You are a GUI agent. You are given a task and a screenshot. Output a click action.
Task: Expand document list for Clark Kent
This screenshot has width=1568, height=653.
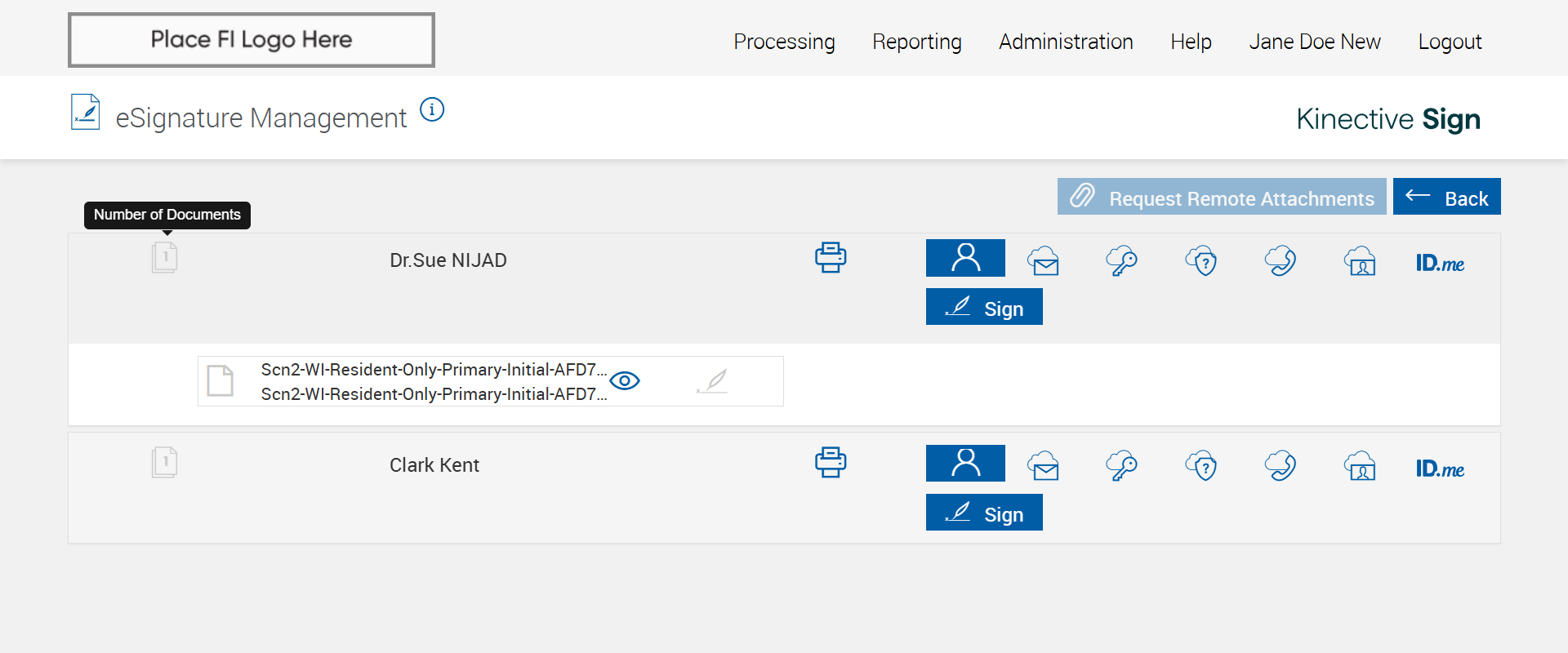[165, 463]
